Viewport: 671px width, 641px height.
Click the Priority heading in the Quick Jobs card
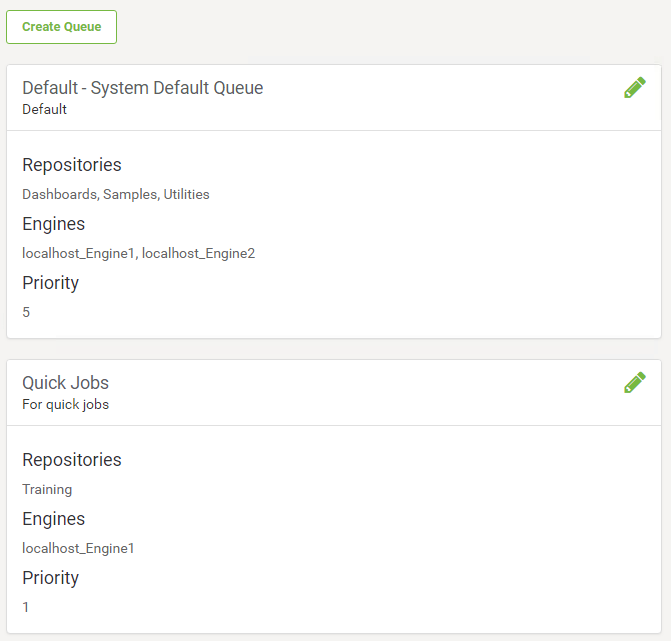point(50,578)
